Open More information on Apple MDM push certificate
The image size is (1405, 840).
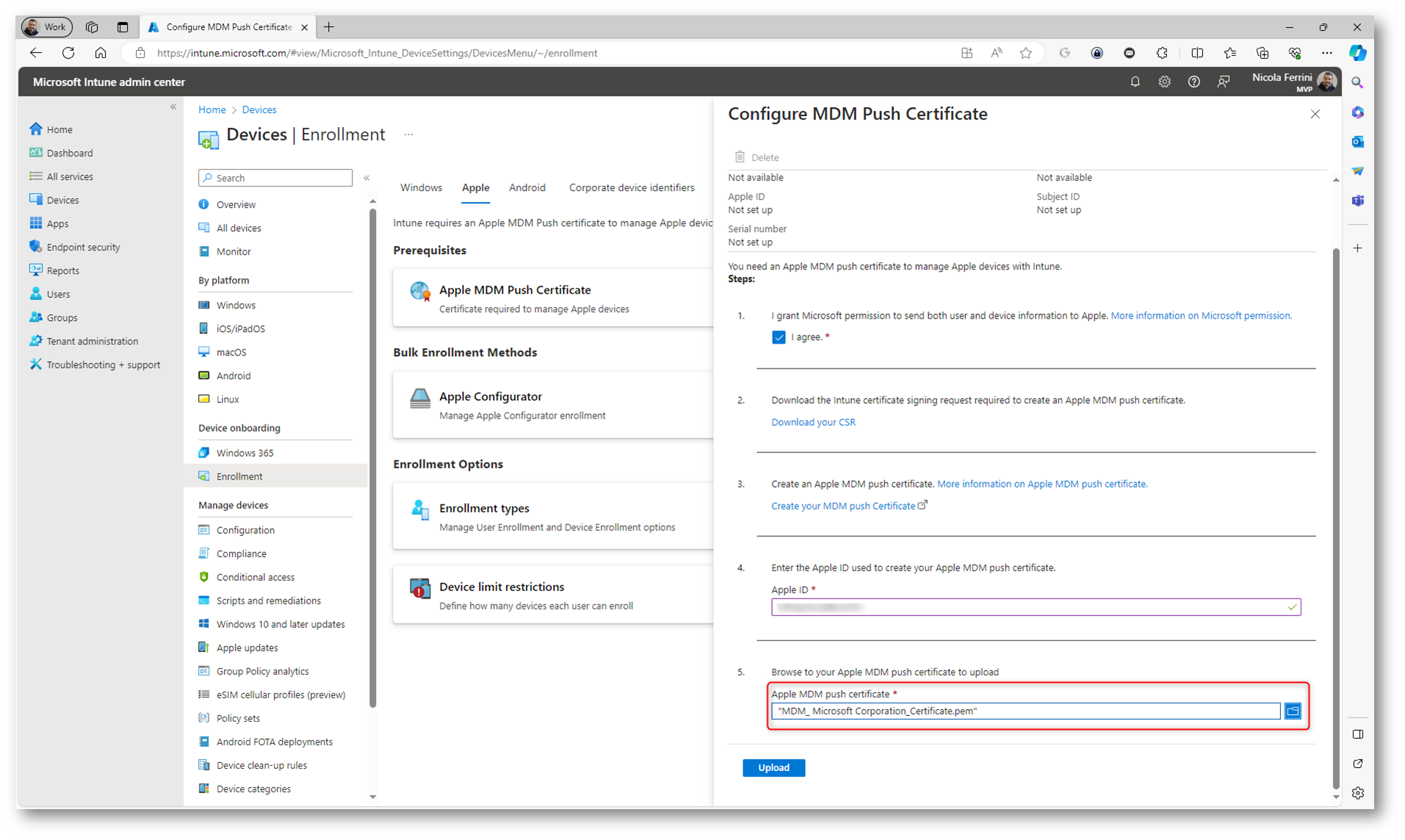tap(1041, 484)
